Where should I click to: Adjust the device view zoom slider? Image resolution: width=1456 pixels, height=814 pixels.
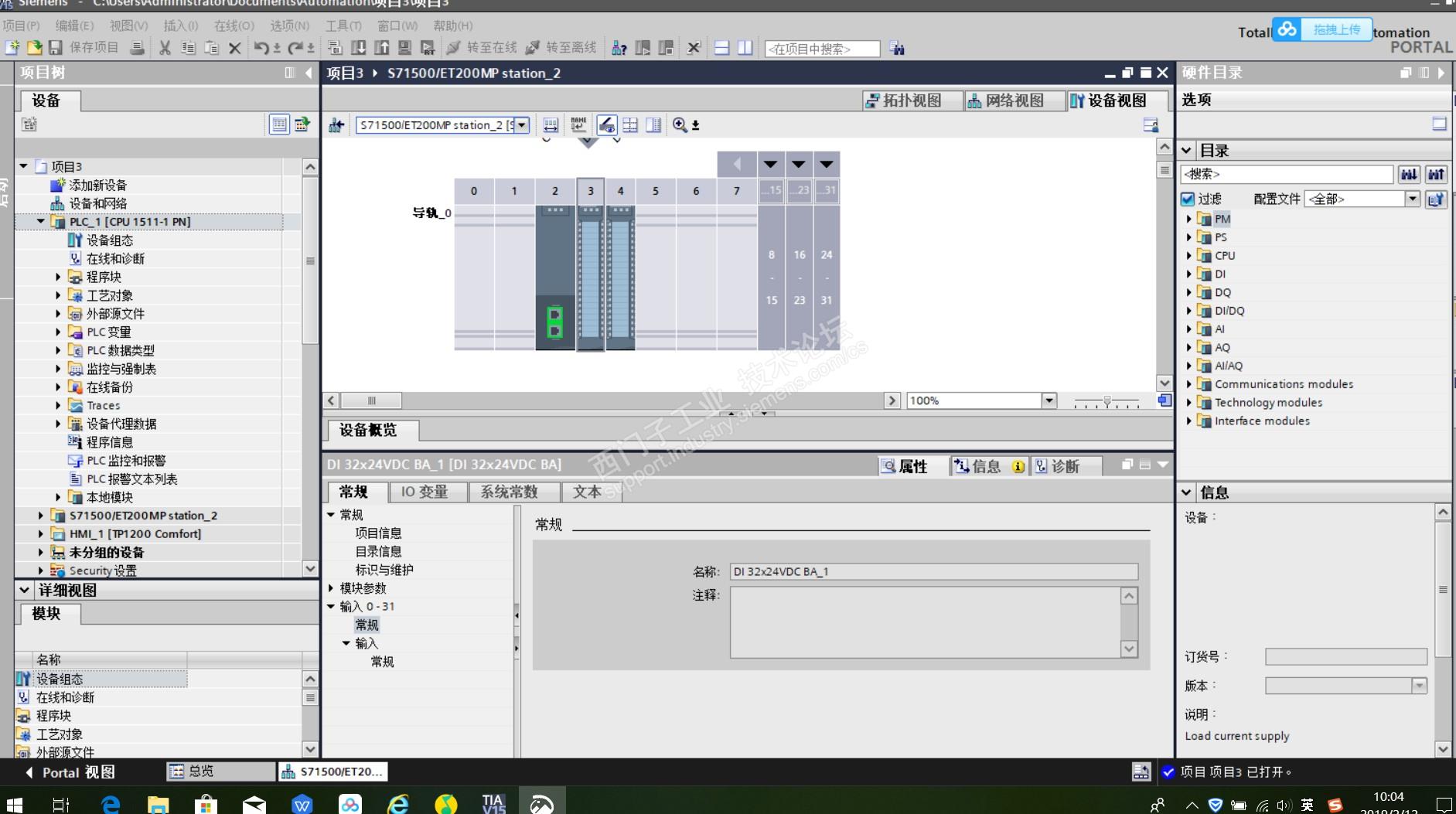coord(1106,401)
